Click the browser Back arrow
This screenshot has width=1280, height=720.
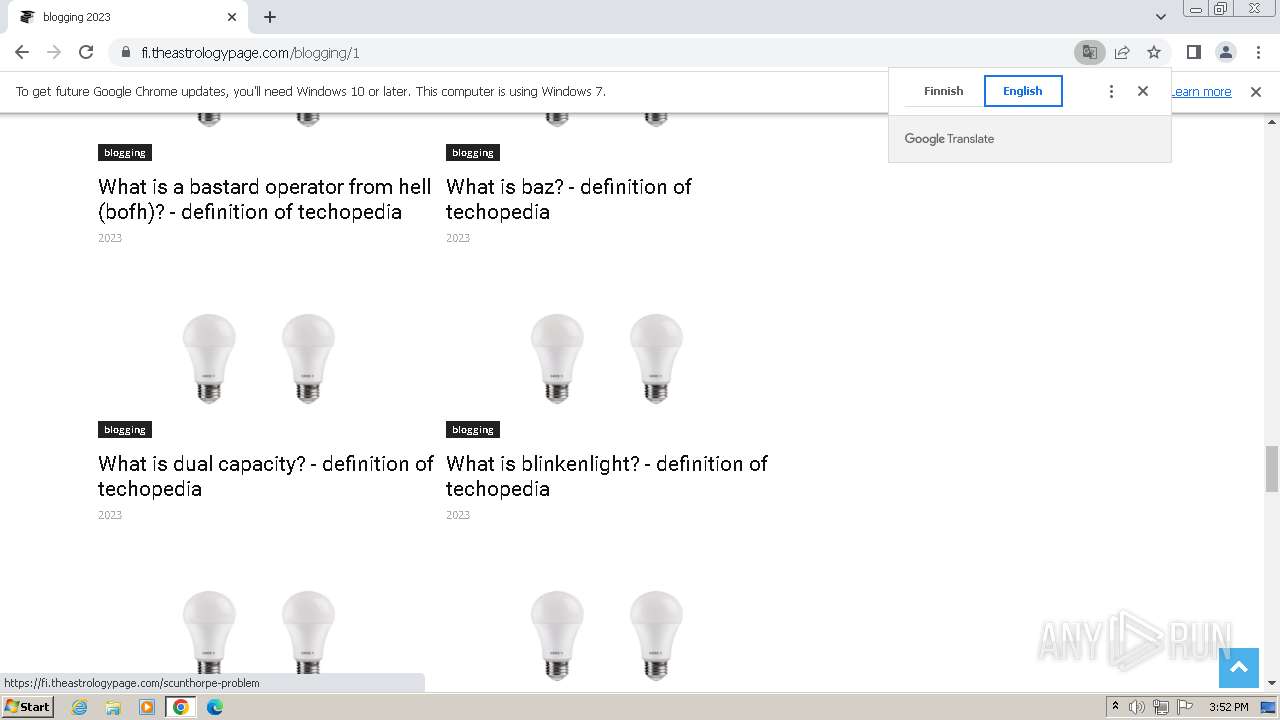pos(22,52)
